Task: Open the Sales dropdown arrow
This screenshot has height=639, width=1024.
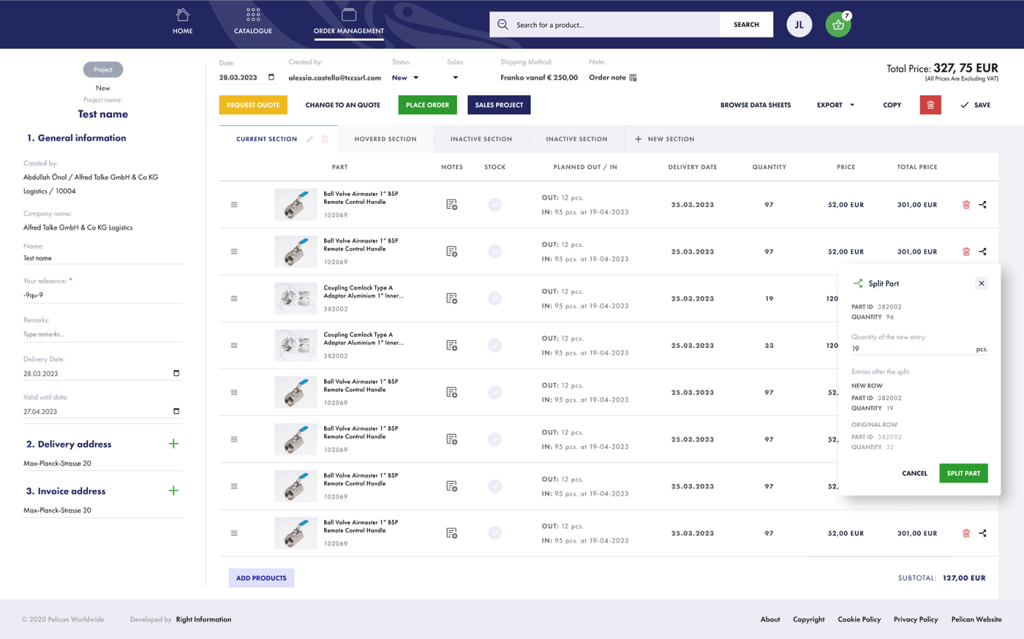Action: tap(455, 78)
